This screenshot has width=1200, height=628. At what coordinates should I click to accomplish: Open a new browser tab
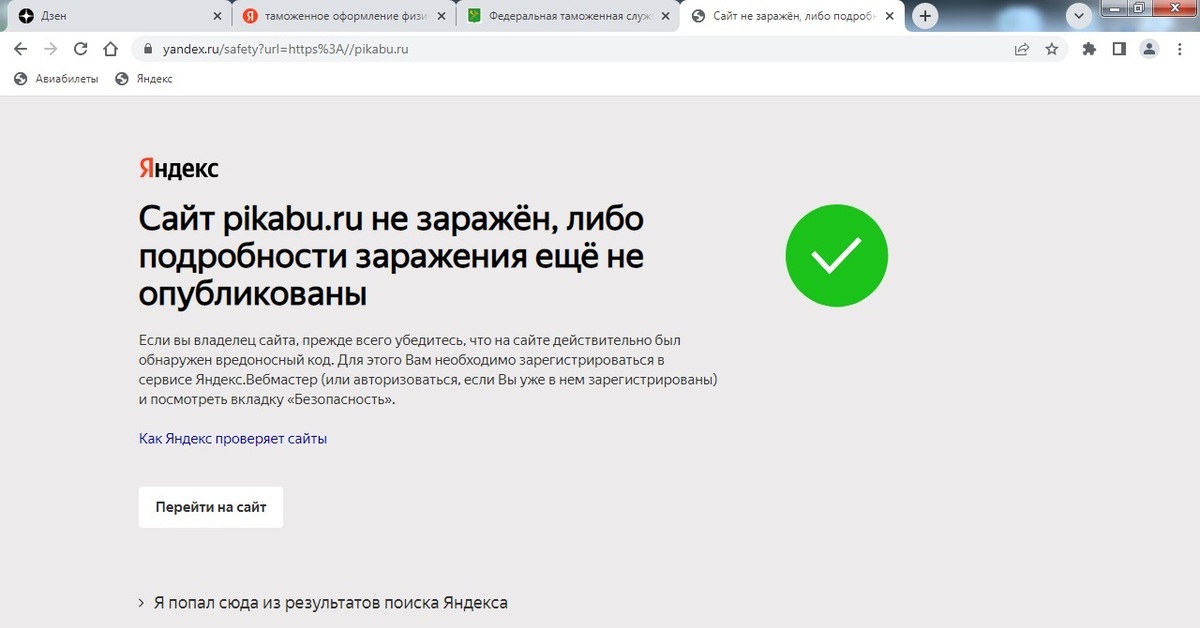point(926,16)
